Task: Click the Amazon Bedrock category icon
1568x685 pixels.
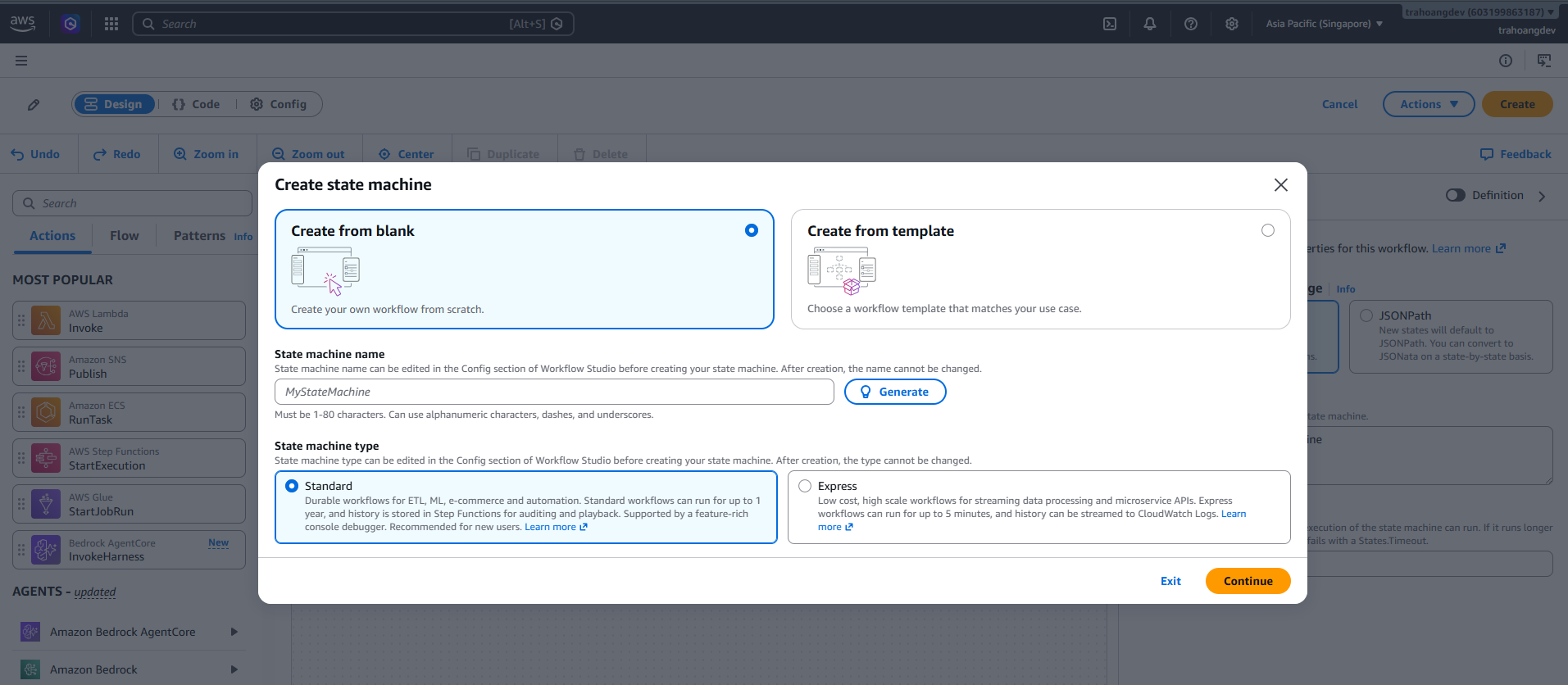Action: click(x=30, y=669)
